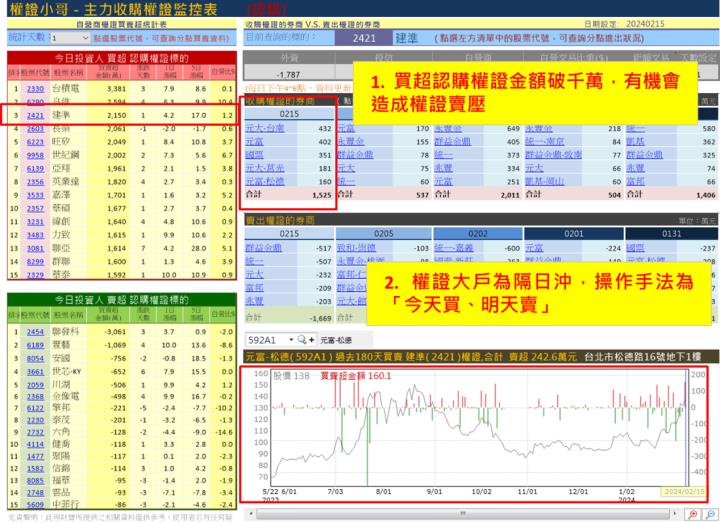Open stock code 8085 福華 link
The width and height of the screenshot is (720, 523).
35,480
